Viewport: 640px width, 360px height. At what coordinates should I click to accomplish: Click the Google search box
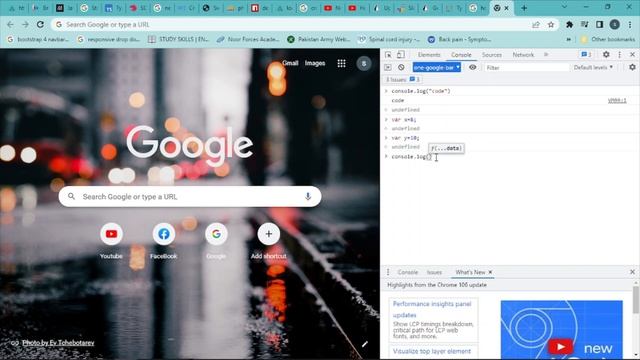point(190,197)
